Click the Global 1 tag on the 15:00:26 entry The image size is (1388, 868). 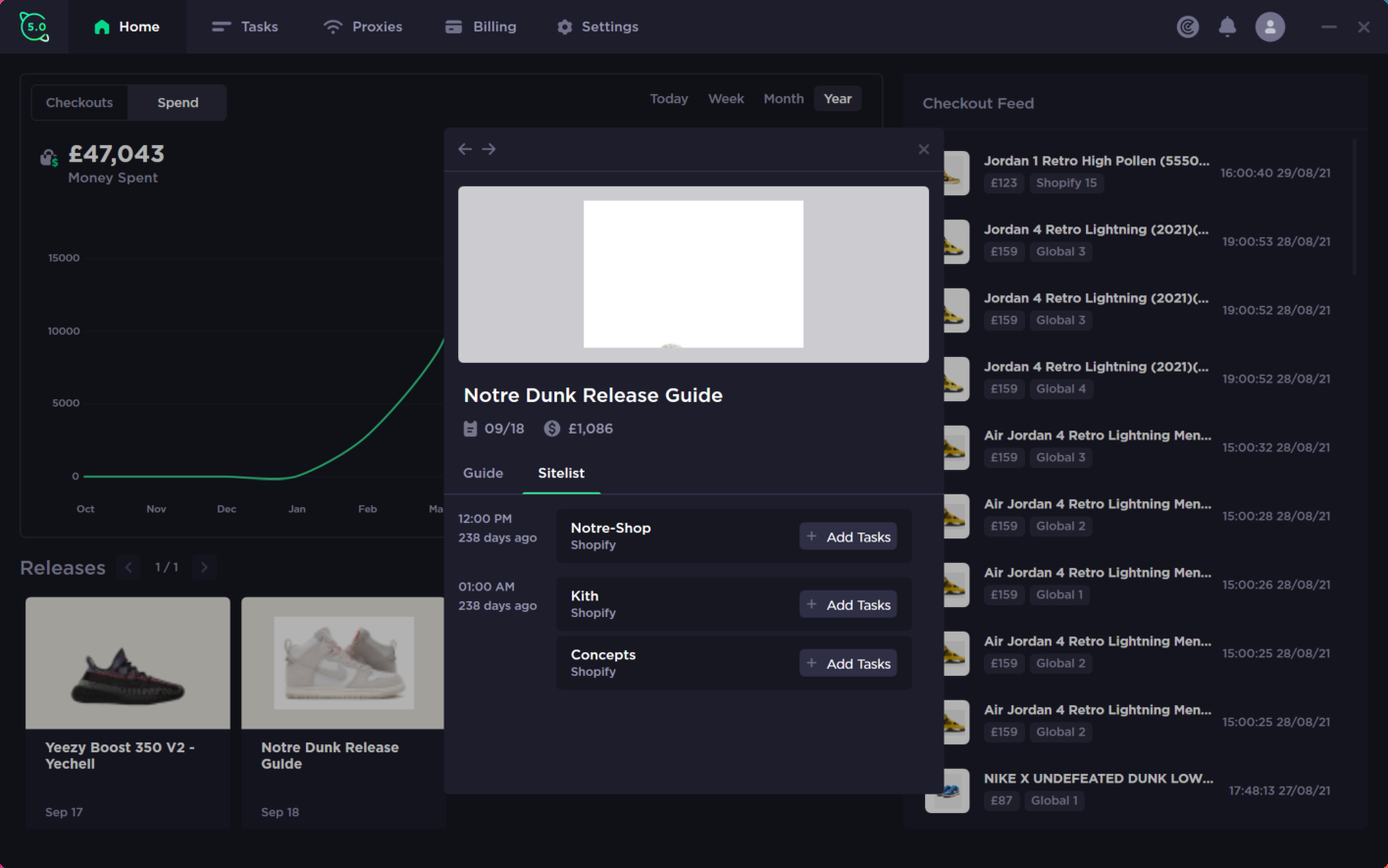1059,595
